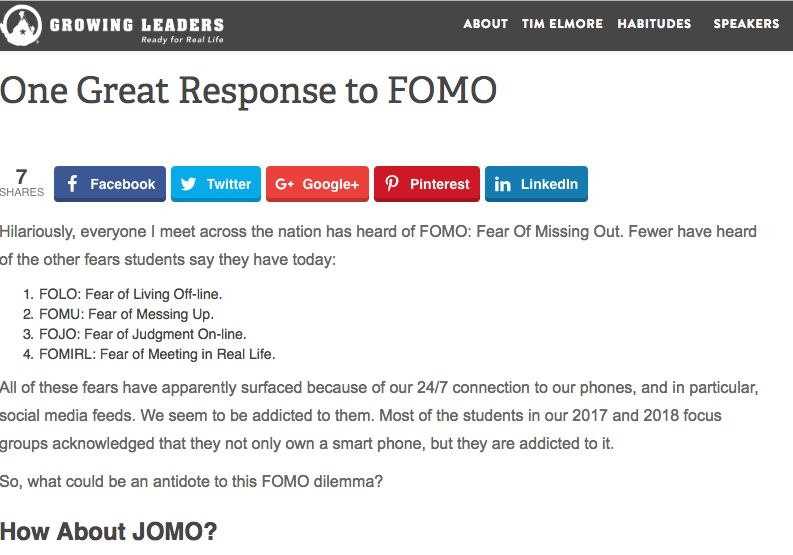This screenshot has width=793, height=555.
Task: Click the Pinterest 'P' share icon
Action: click(x=392, y=184)
